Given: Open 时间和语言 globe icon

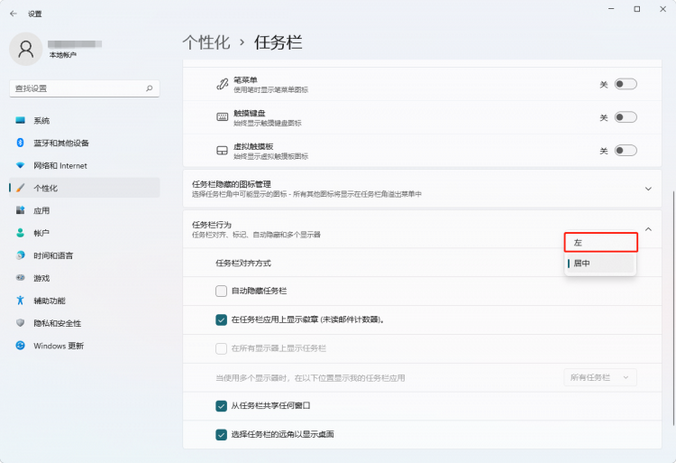Looking at the screenshot, I should (20, 255).
